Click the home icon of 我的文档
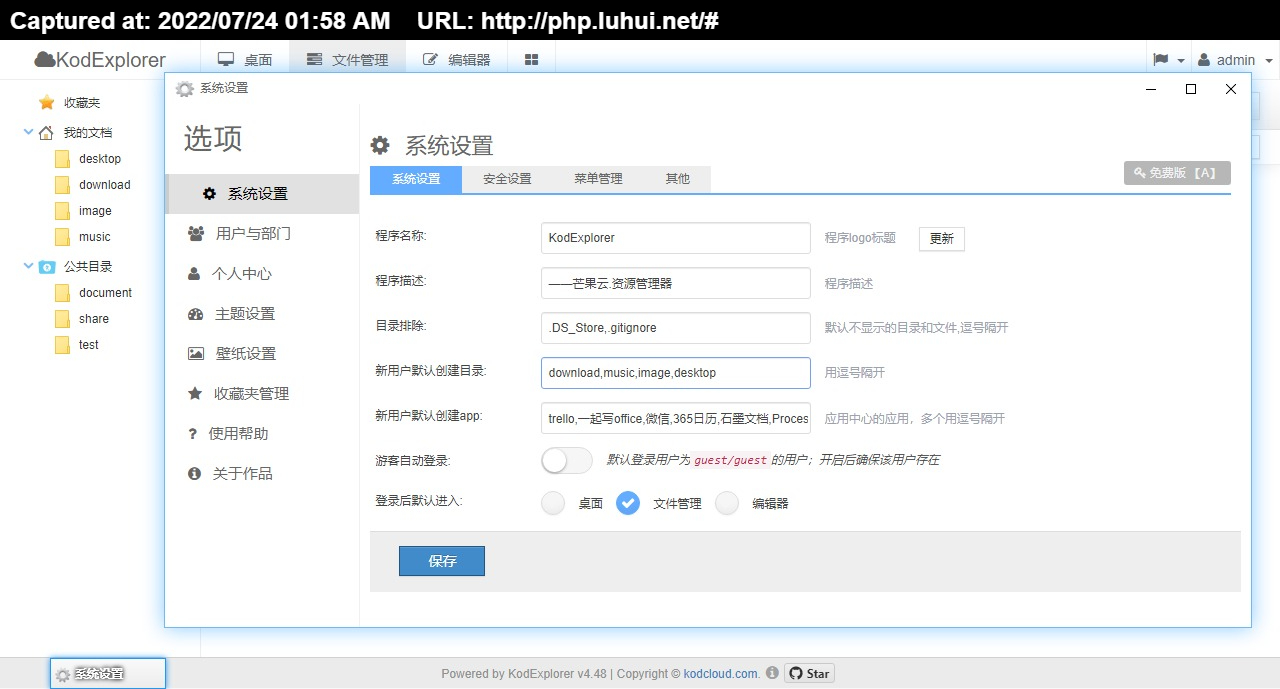This screenshot has height=689, width=1280. [x=46, y=132]
